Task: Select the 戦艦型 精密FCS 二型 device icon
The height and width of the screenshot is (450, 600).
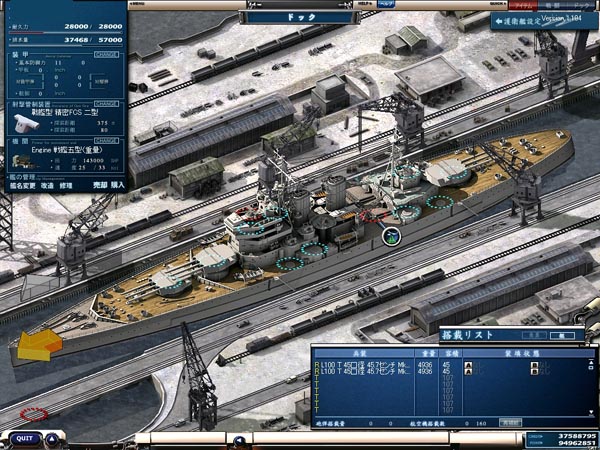Action: click(26, 123)
